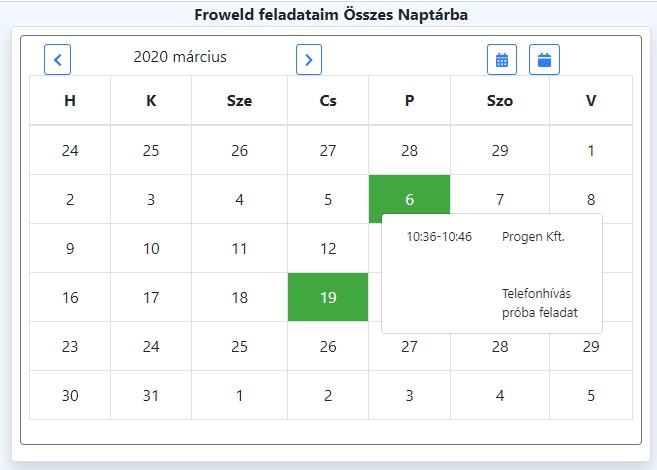Click the Szo column header
Viewport: 657px width, 470px height.
click(x=499, y=101)
